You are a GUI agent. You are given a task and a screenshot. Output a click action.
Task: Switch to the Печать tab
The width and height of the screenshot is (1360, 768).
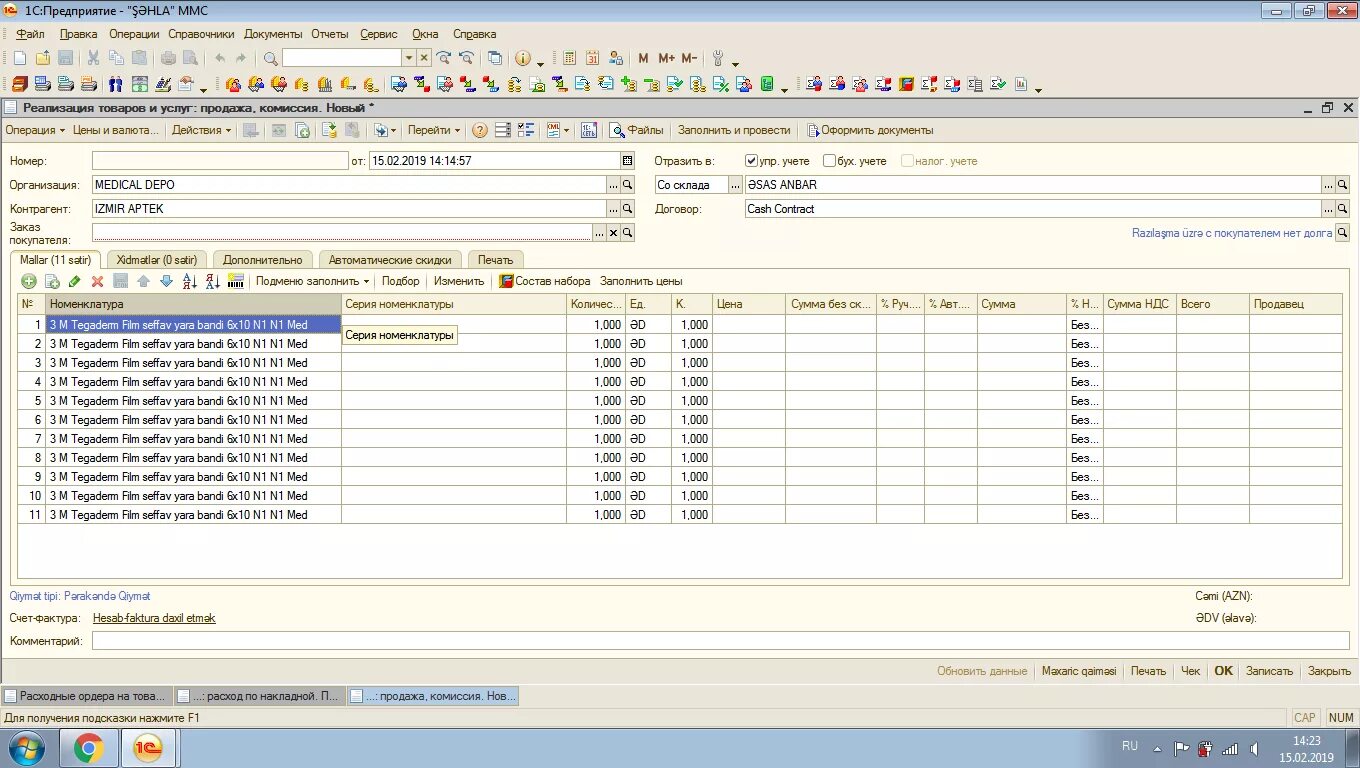tap(496, 260)
